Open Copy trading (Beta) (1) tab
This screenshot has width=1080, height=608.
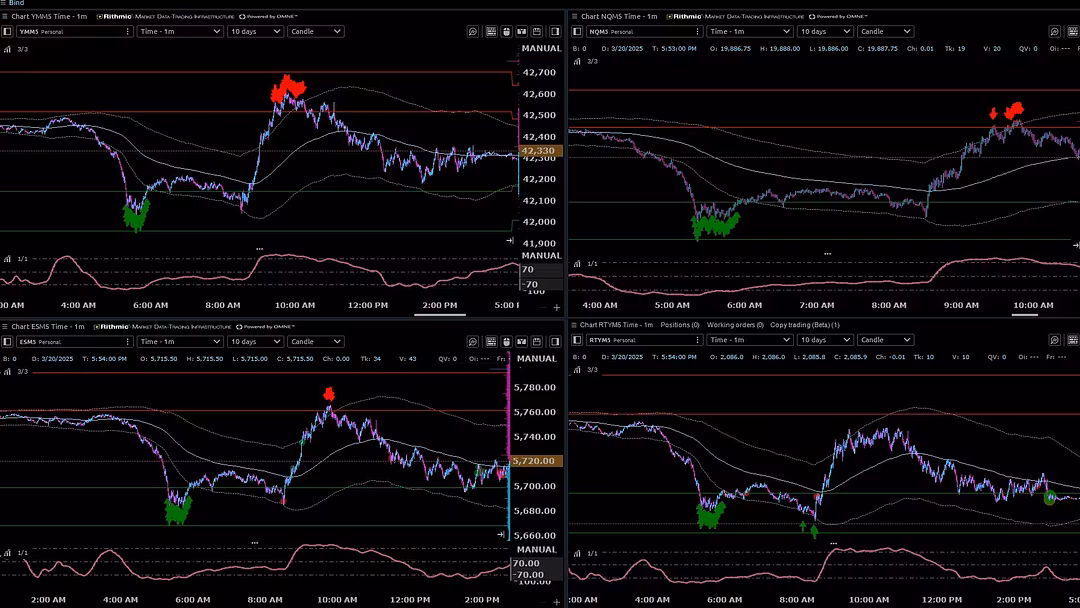804,325
